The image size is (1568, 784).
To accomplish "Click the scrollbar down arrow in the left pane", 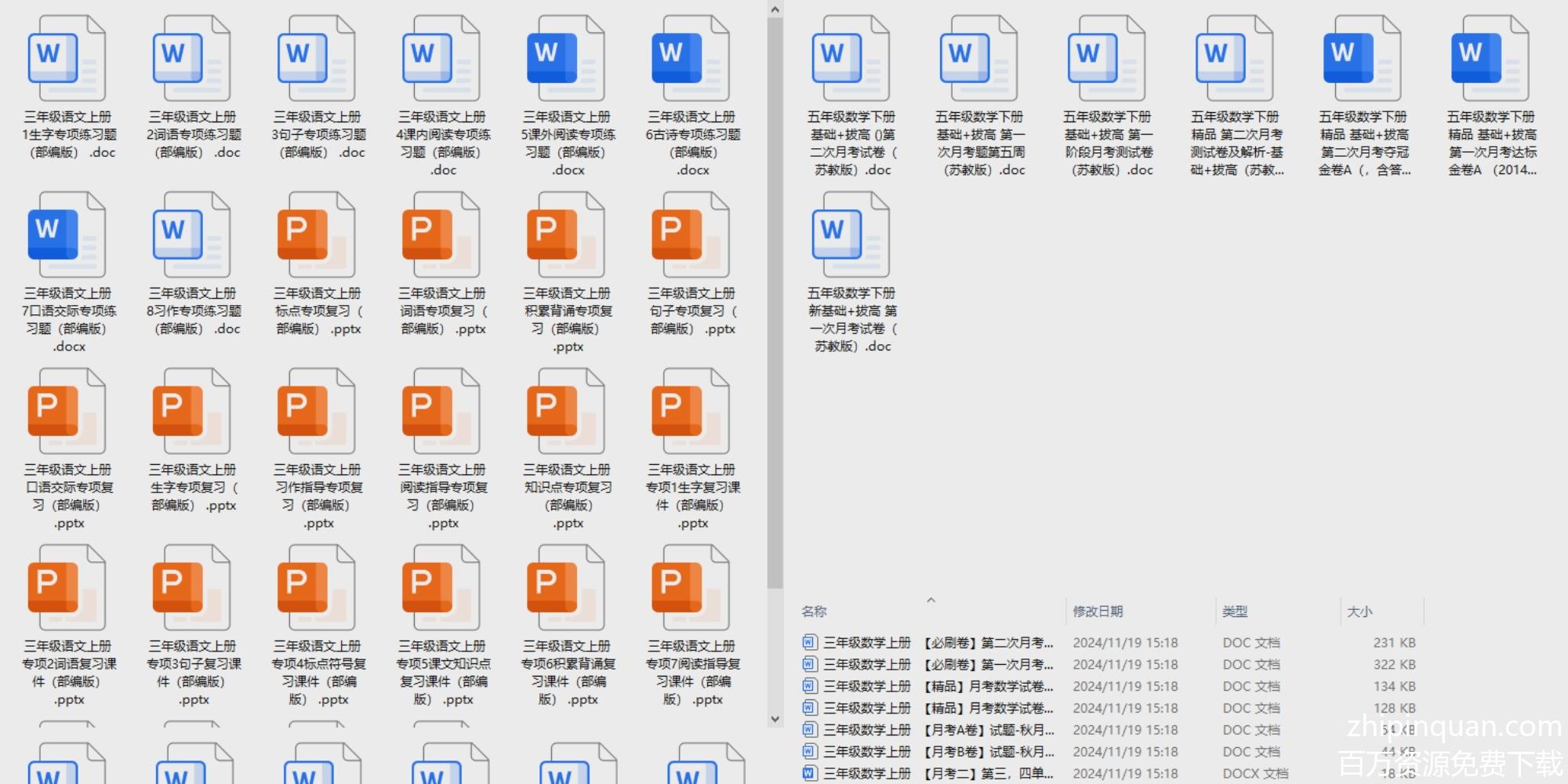I will pos(775,718).
